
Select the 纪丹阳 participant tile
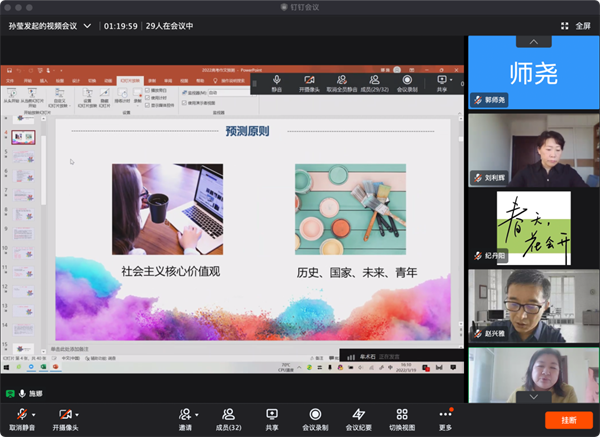pyautogui.click(x=533, y=228)
